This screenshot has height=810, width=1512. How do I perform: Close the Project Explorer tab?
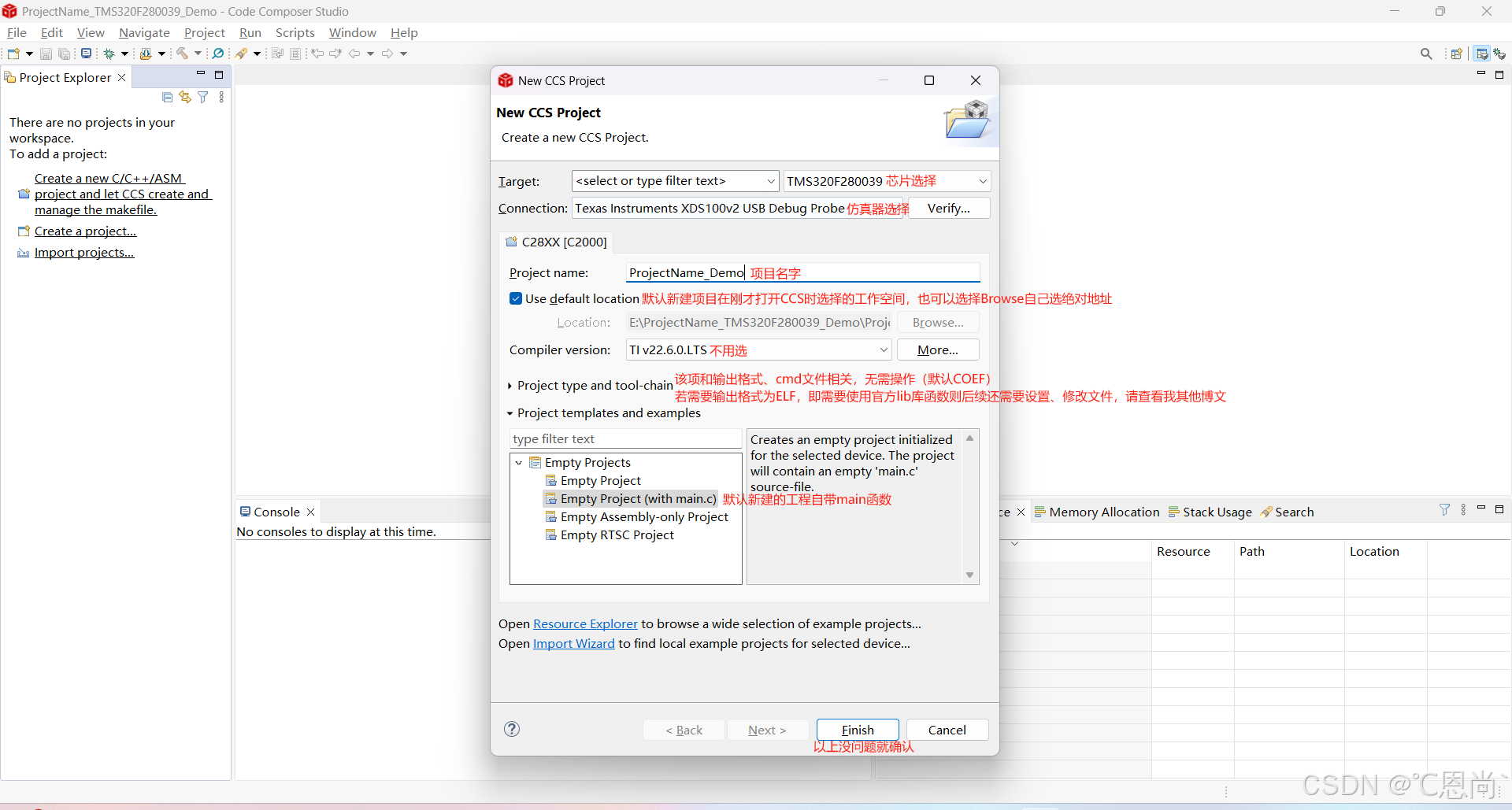(x=121, y=77)
